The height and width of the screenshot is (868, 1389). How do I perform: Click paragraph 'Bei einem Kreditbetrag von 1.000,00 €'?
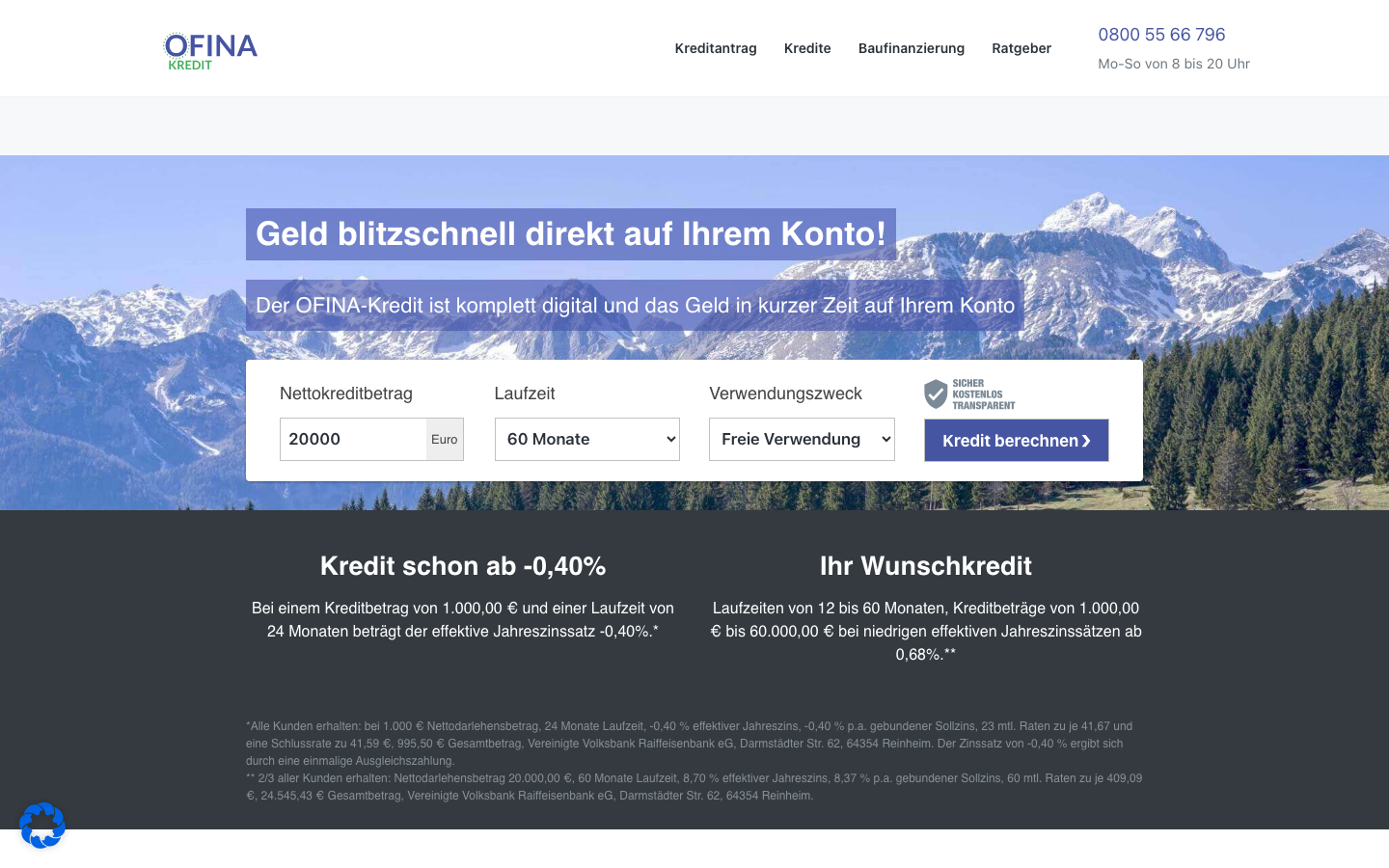click(x=463, y=620)
